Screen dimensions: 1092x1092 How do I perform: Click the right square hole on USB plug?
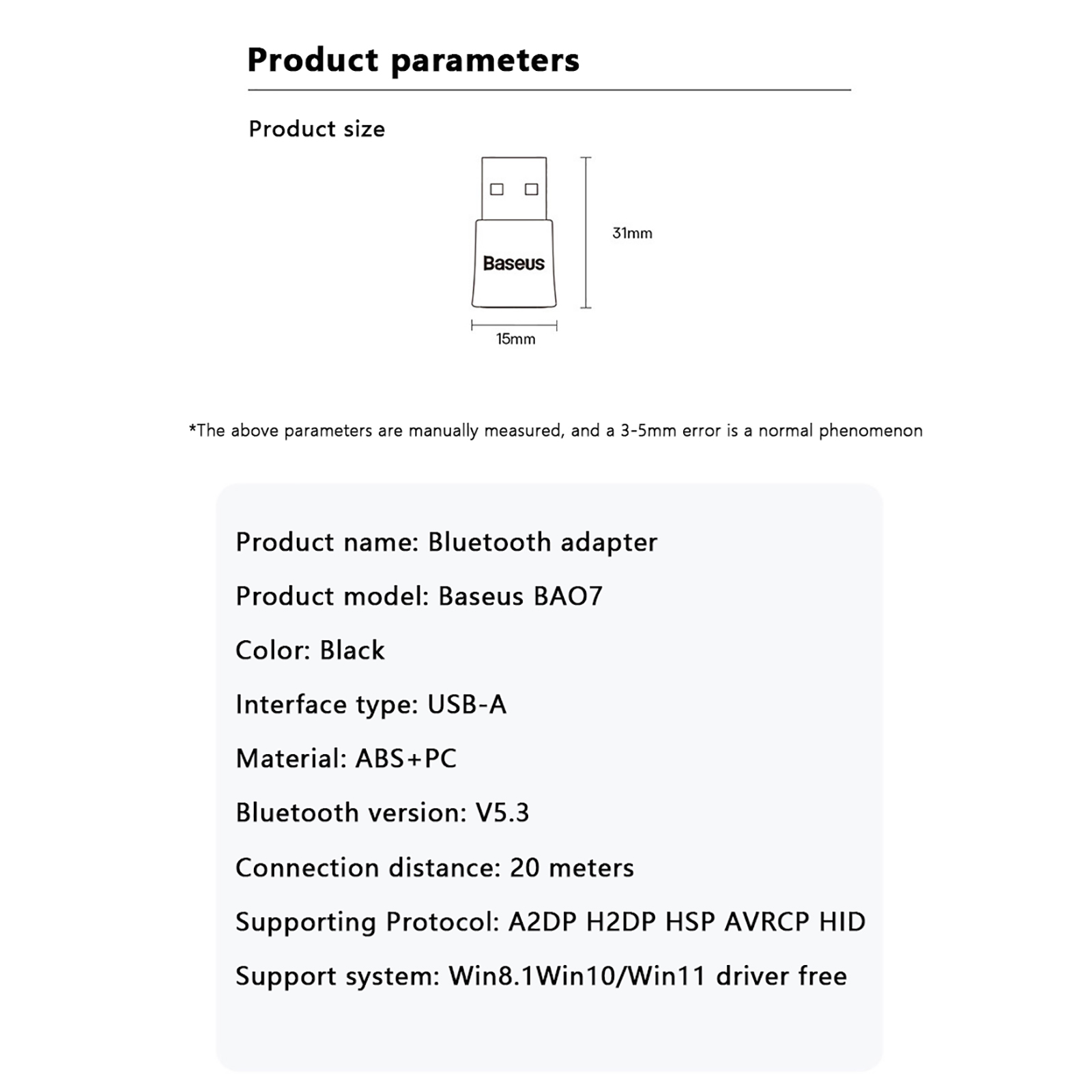click(531, 189)
